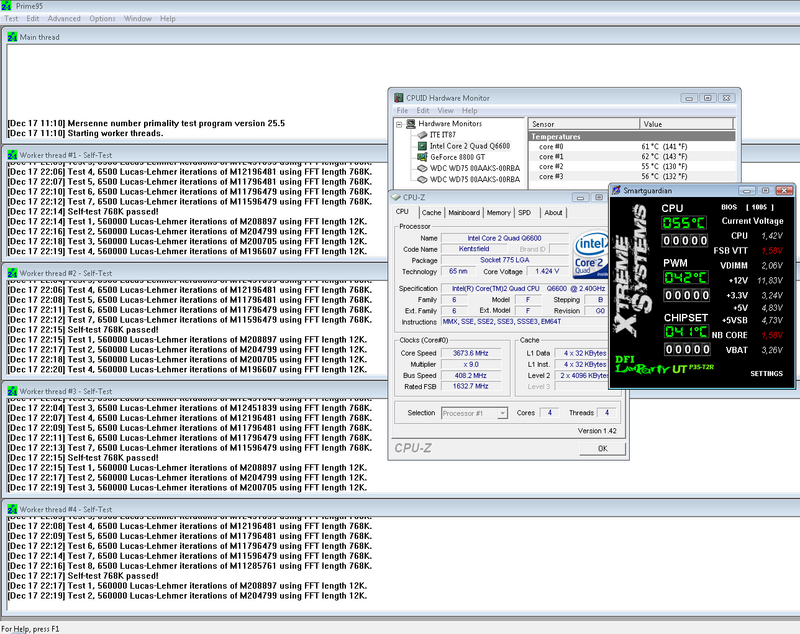Select the Temperatures category row
The height and width of the screenshot is (634, 800).
point(632,136)
